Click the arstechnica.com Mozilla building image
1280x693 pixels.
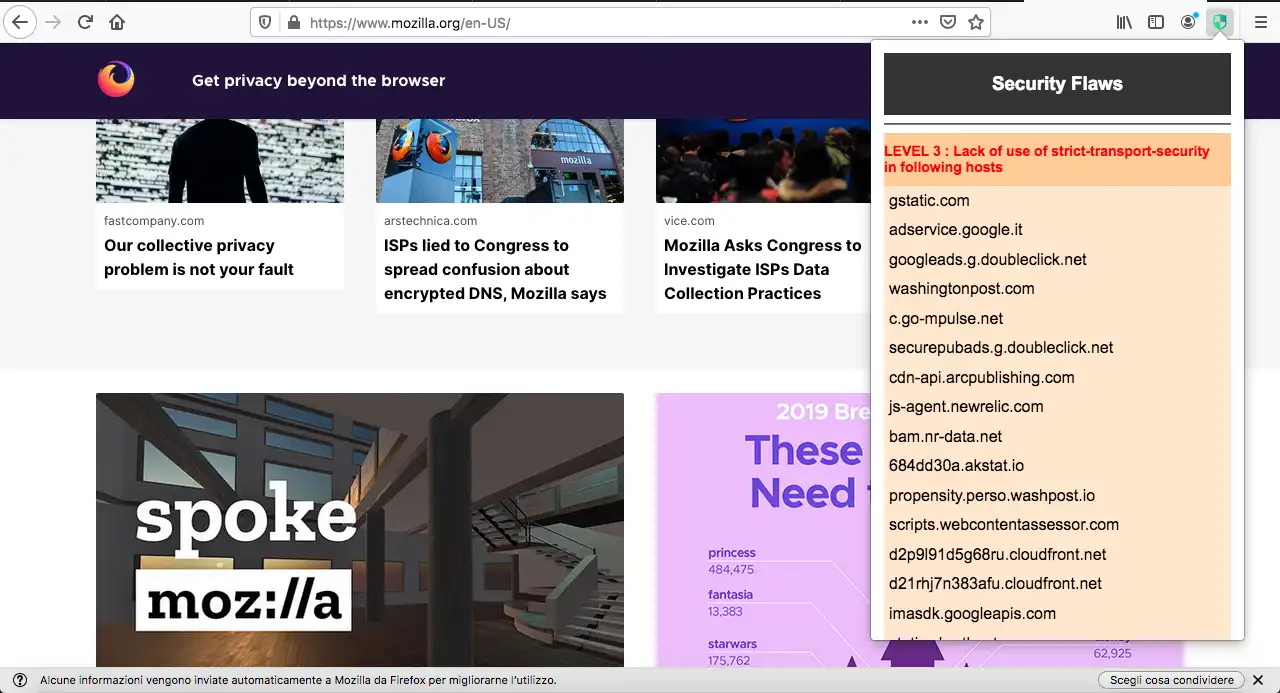coord(500,161)
